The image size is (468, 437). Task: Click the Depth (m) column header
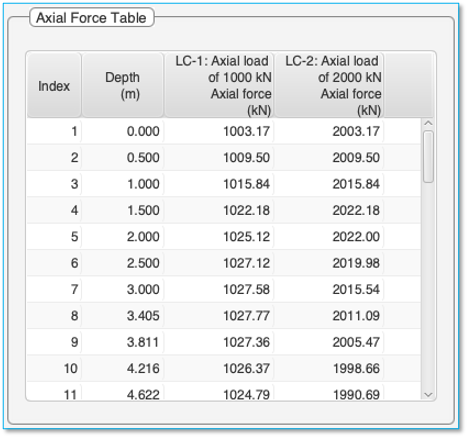point(123,85)
